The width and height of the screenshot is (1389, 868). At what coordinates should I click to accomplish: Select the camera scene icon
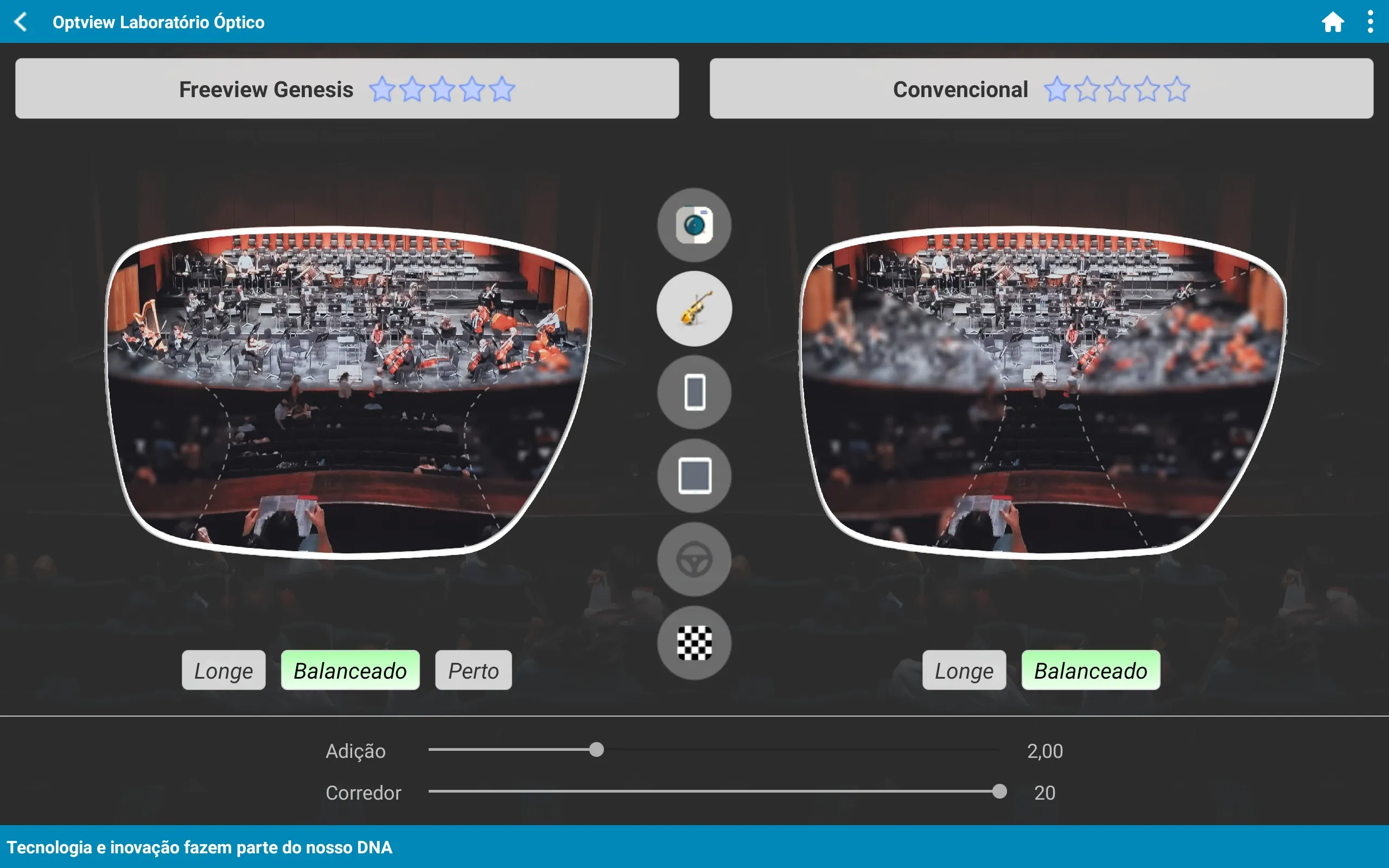694,225
